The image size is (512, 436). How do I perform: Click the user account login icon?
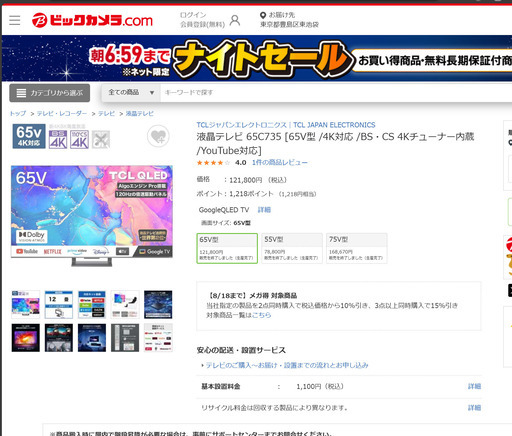pyautogui.click(x=235, y=20)
